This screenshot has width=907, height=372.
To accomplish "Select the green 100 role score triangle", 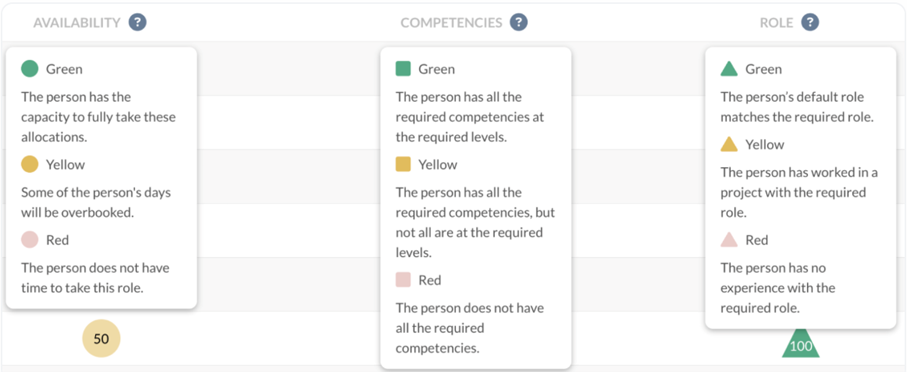I will pyautogui.click(x=801, y=344).
